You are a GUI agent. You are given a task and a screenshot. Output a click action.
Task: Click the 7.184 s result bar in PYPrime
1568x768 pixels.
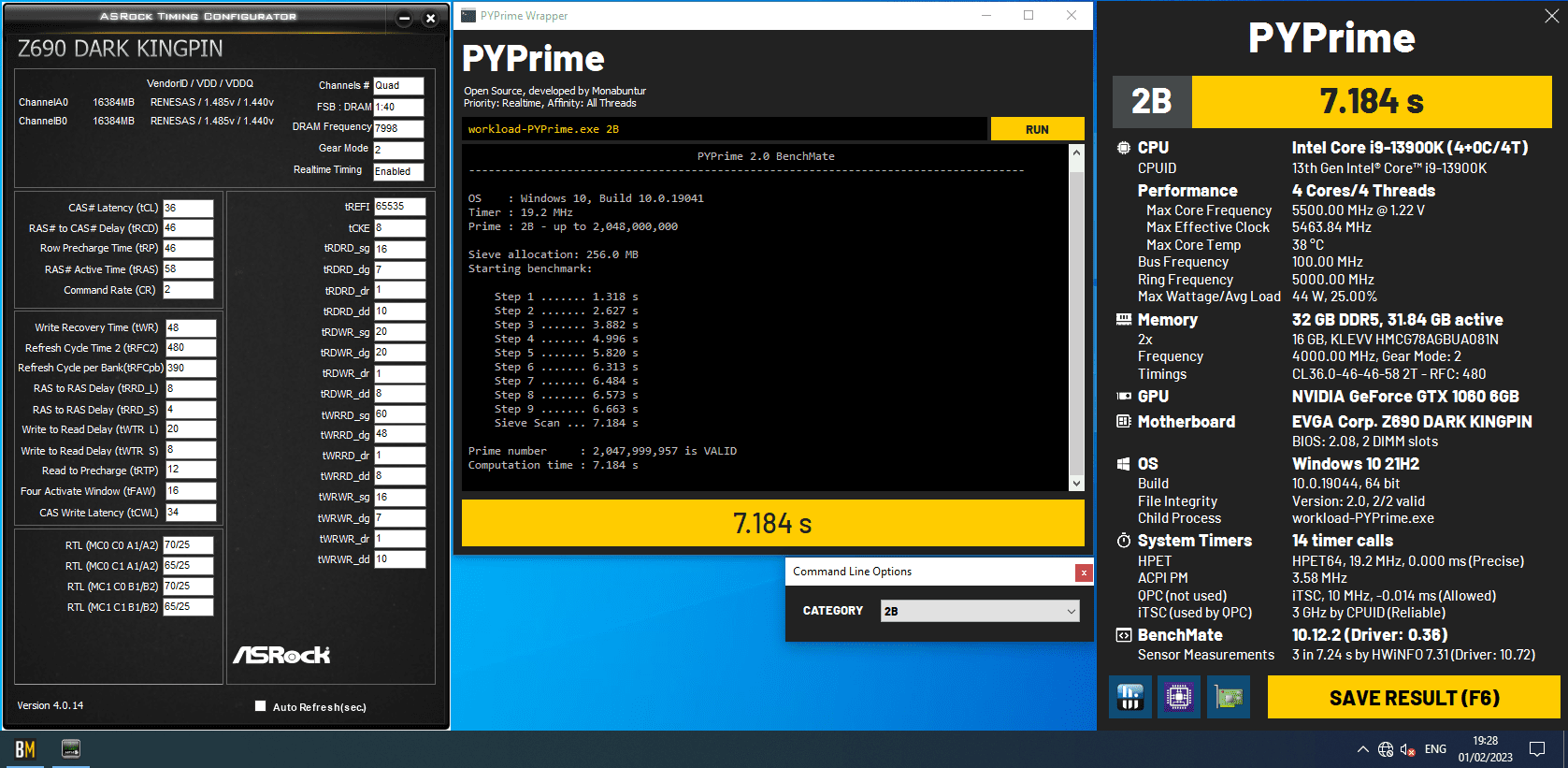(772, 523)
